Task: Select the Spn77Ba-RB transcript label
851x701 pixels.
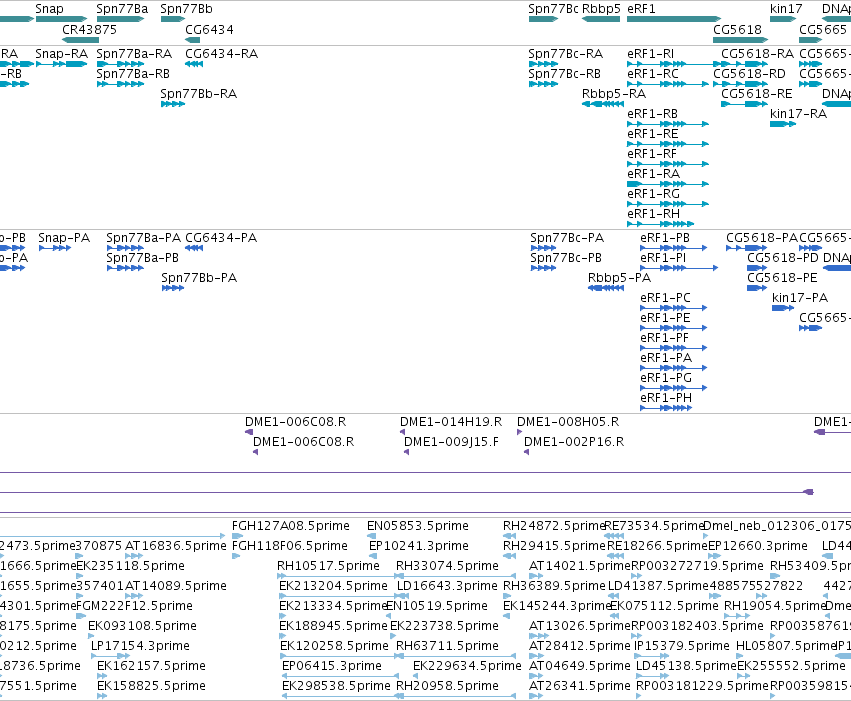Action: [x=133, y=74]
